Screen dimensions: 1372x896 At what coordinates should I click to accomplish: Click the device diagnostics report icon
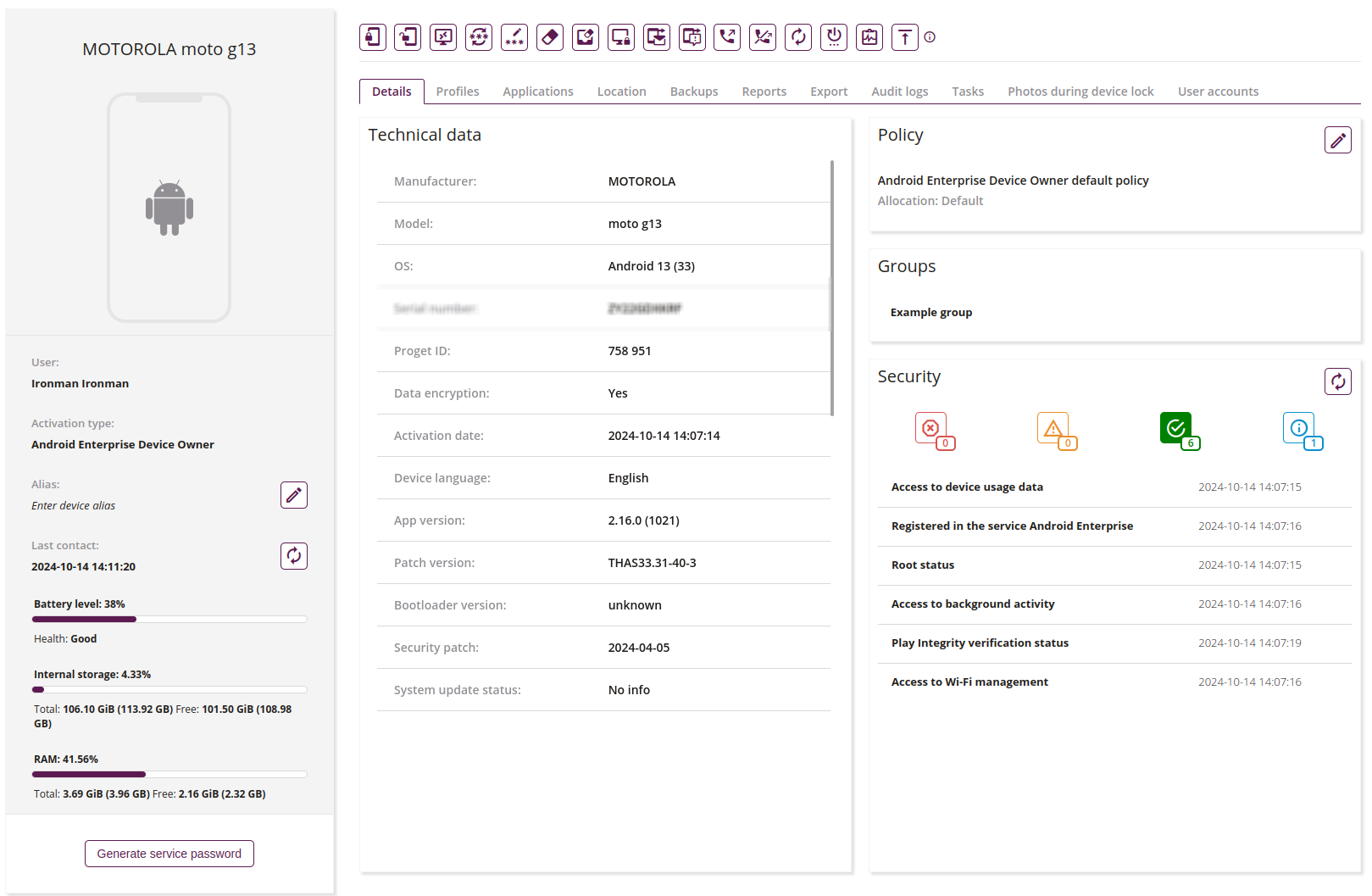coord(869,37)
